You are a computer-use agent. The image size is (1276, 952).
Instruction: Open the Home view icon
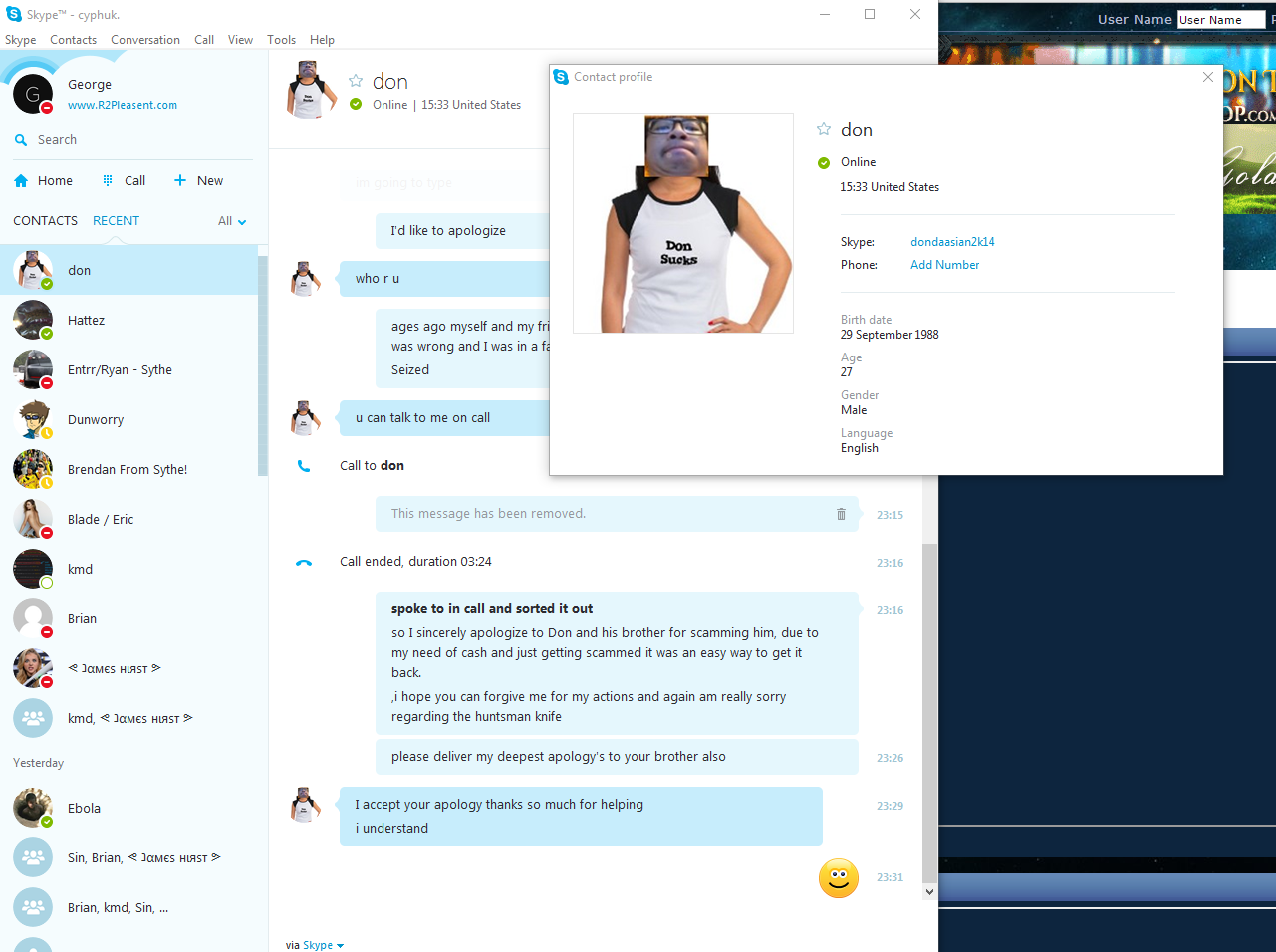point(21,181)
